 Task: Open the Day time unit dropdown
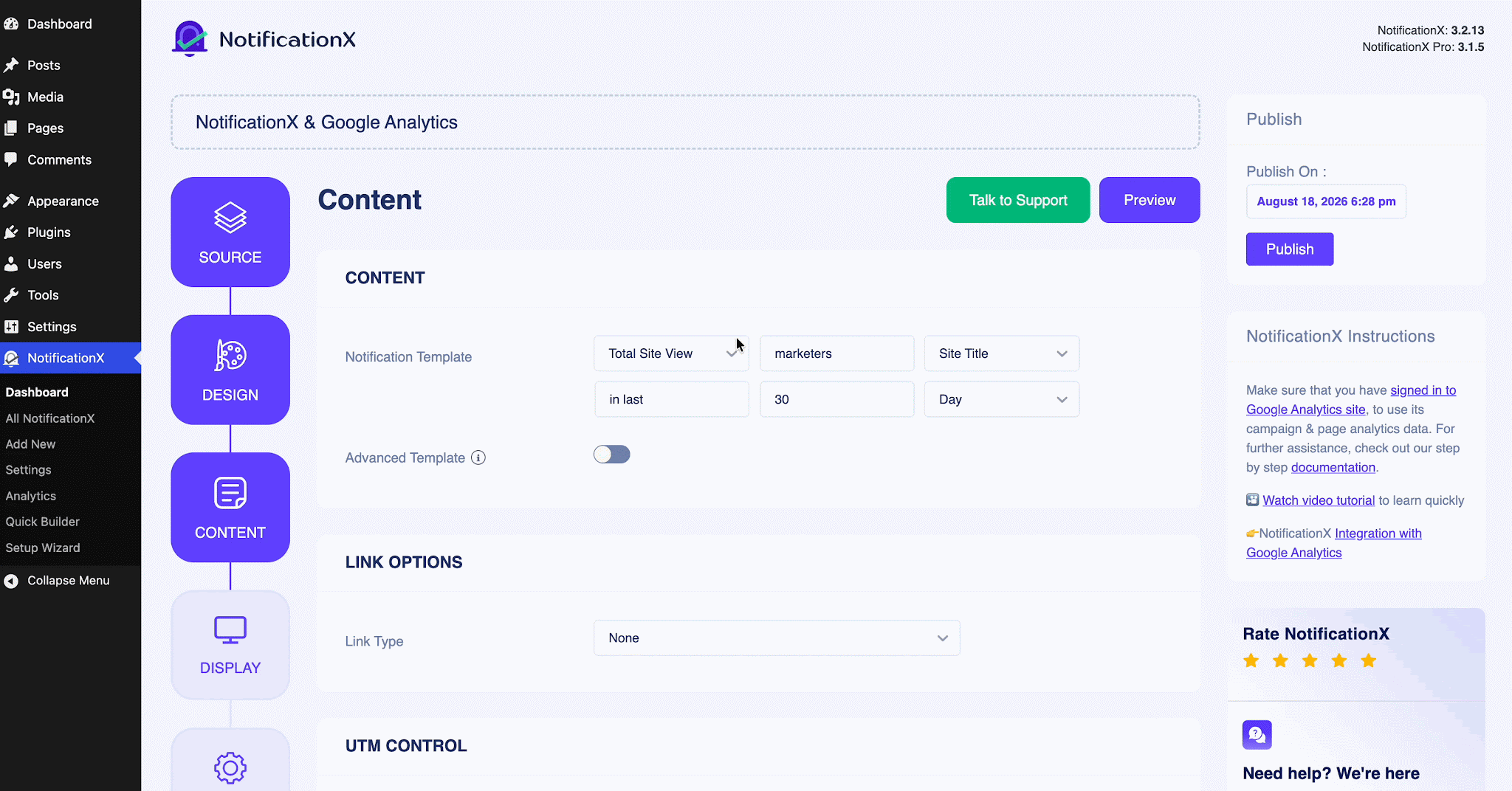click(1002, 399)
